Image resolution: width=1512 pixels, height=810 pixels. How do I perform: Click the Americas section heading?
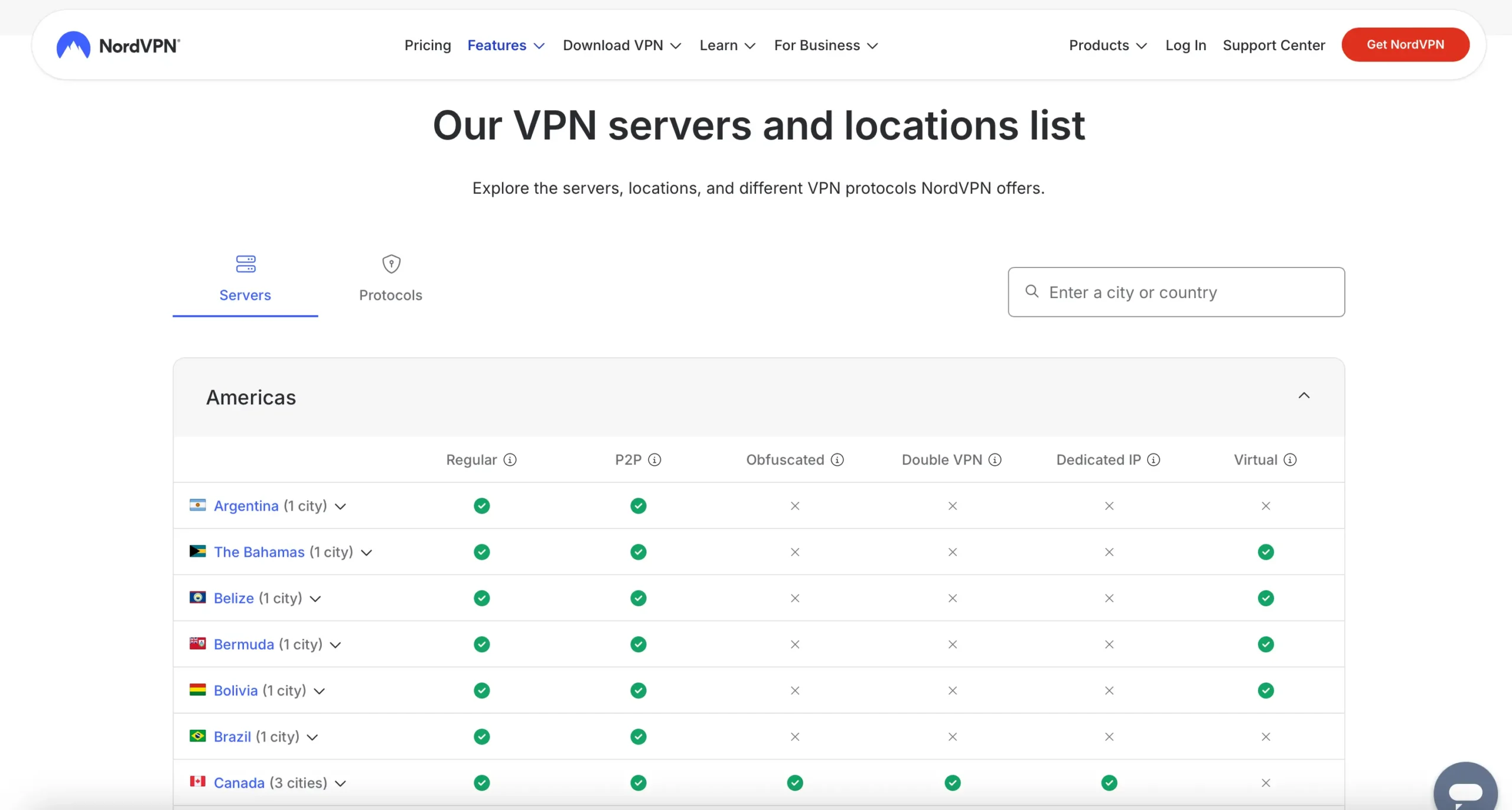[x=251, y=397]
